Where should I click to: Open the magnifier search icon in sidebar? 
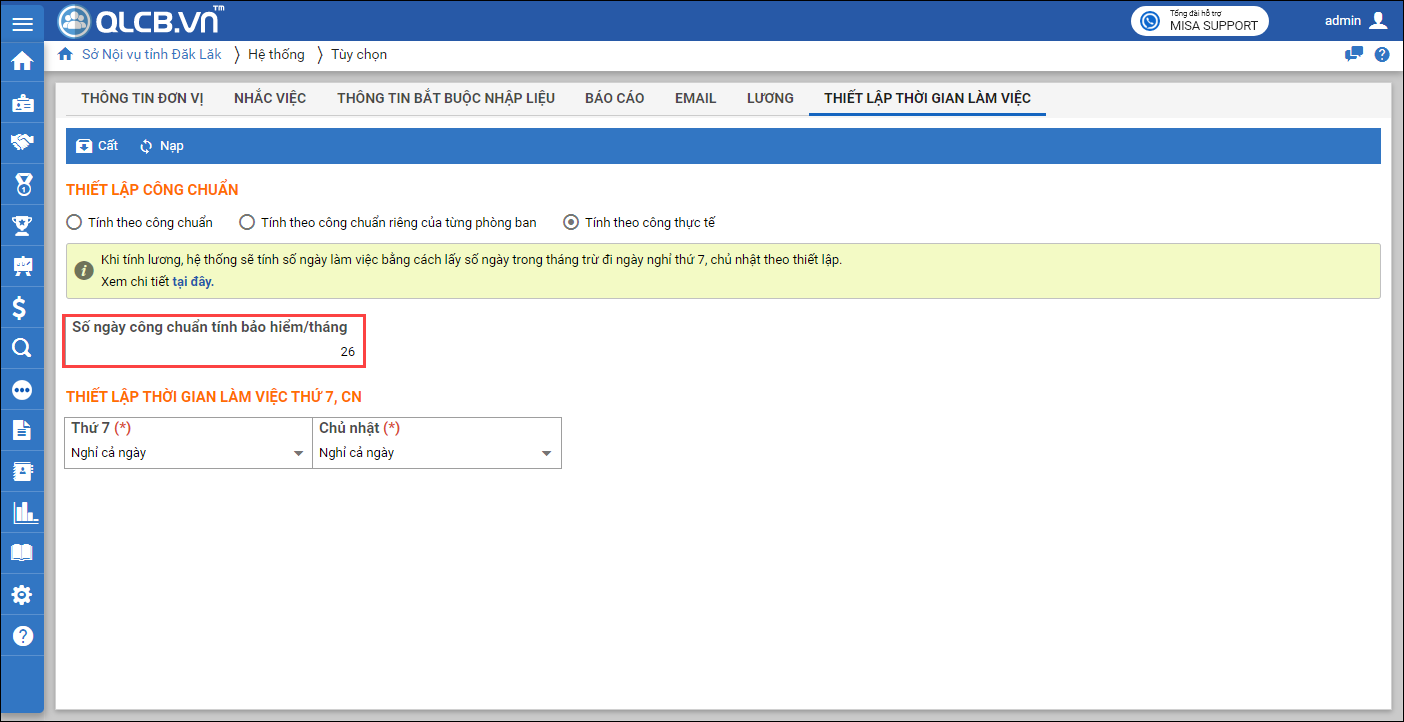[22, 348]
